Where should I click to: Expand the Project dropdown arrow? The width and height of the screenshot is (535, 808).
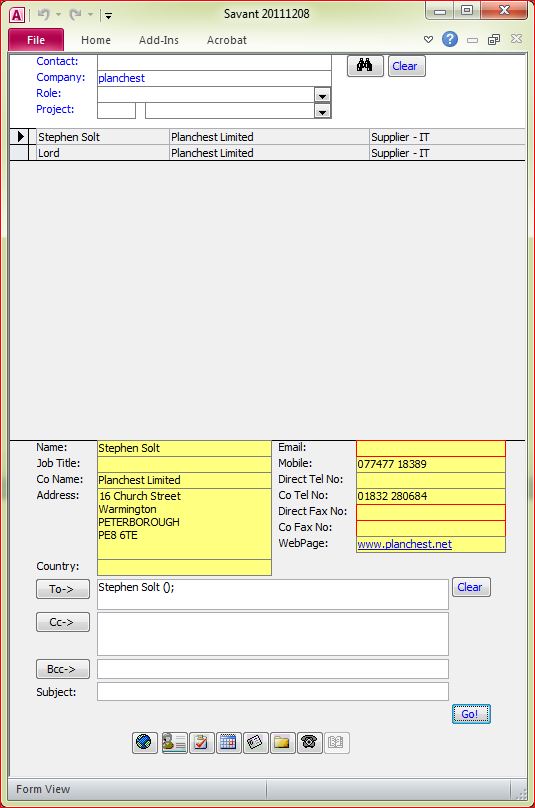(322, 111)
